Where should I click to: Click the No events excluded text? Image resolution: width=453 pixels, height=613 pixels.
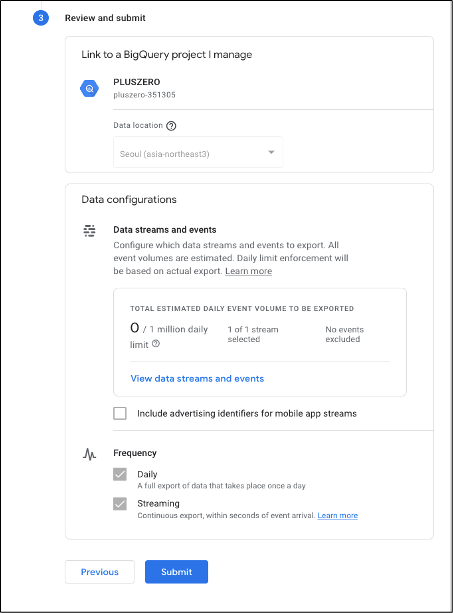pos(345,334)
